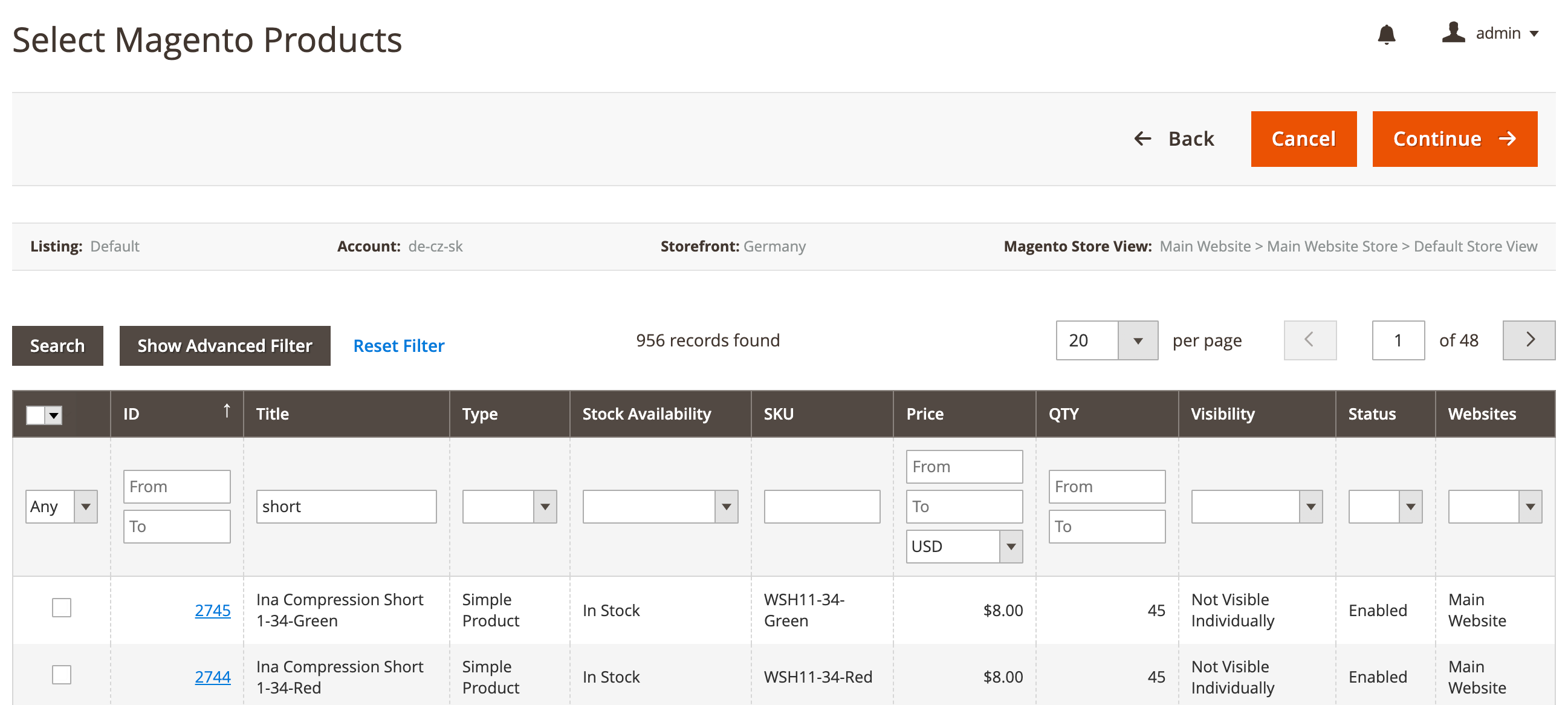Go to the next page of products
This screenshot has height=705, width=1568.
[x=1529, y=340]
